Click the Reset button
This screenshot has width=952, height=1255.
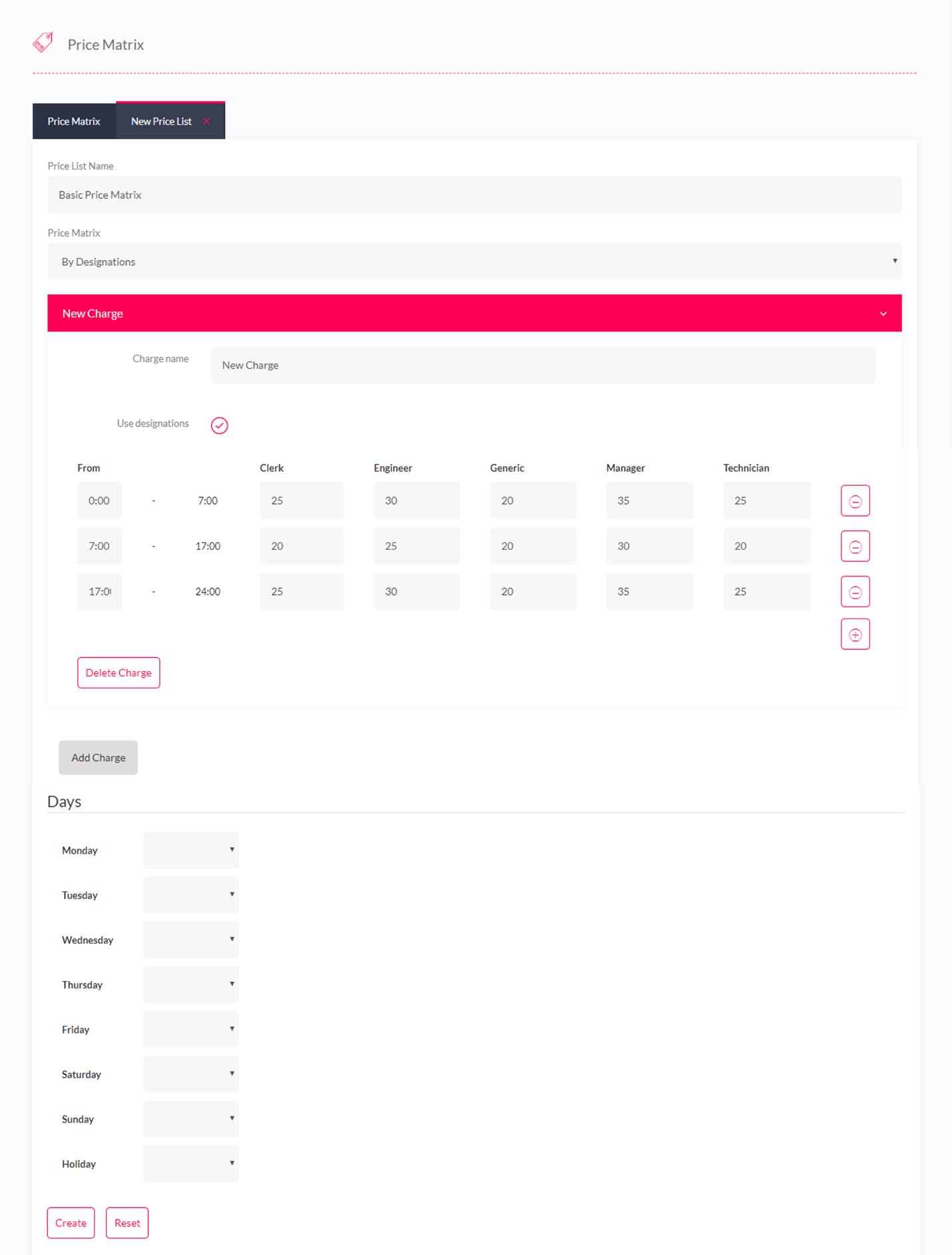[x=127, y=1222]
